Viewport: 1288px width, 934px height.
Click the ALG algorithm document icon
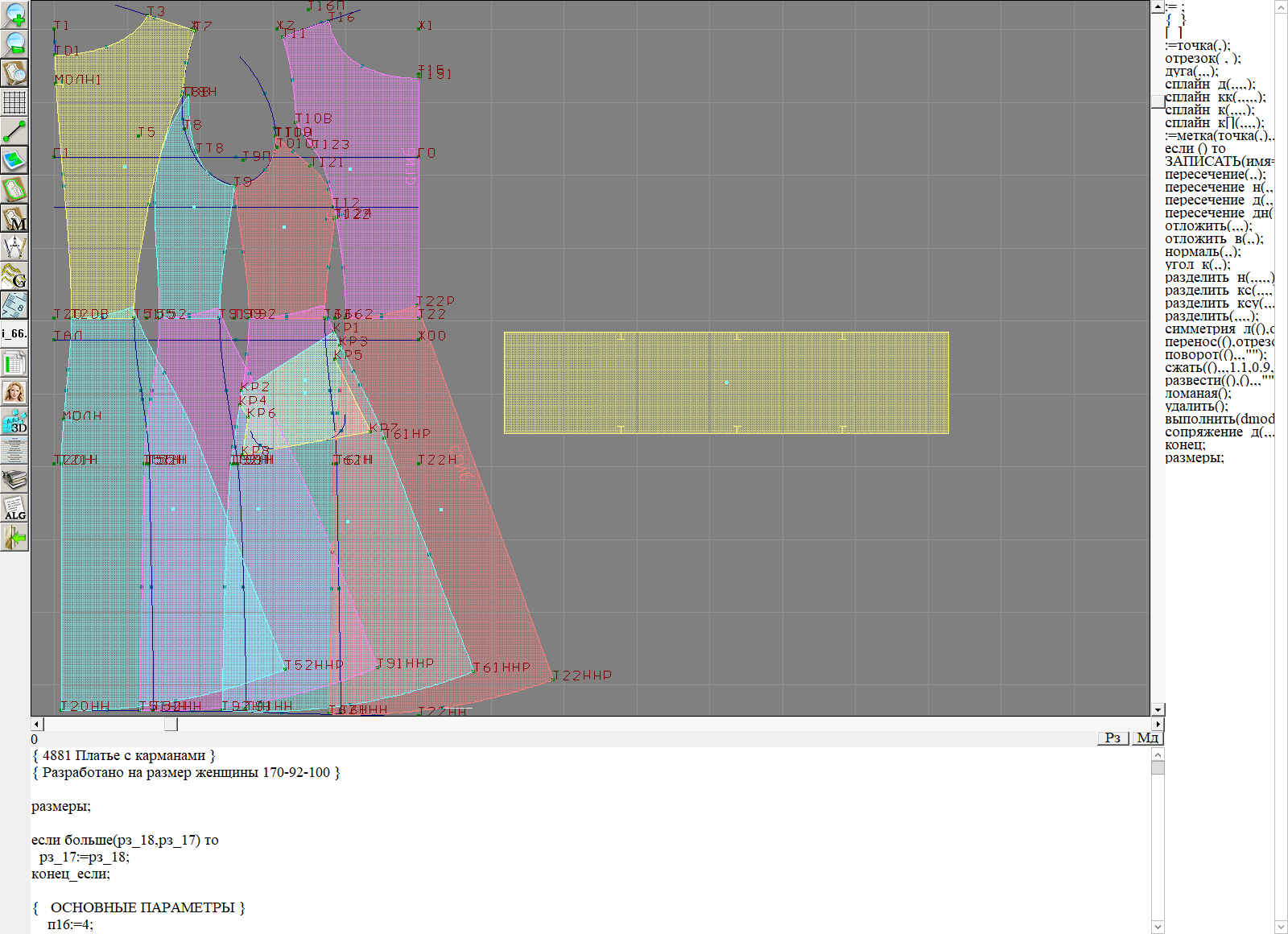[14, 508]
